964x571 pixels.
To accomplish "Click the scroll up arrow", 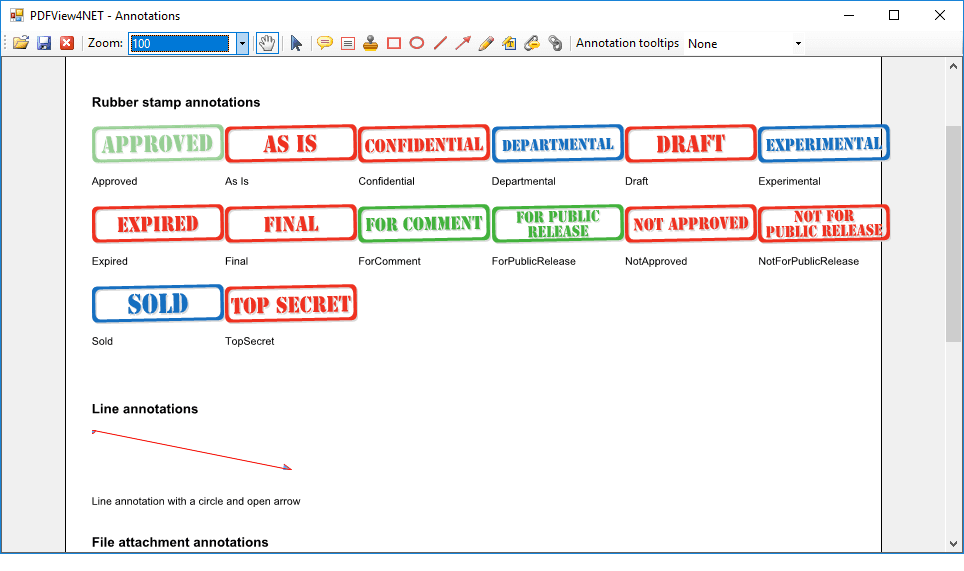I will point(953,66).
